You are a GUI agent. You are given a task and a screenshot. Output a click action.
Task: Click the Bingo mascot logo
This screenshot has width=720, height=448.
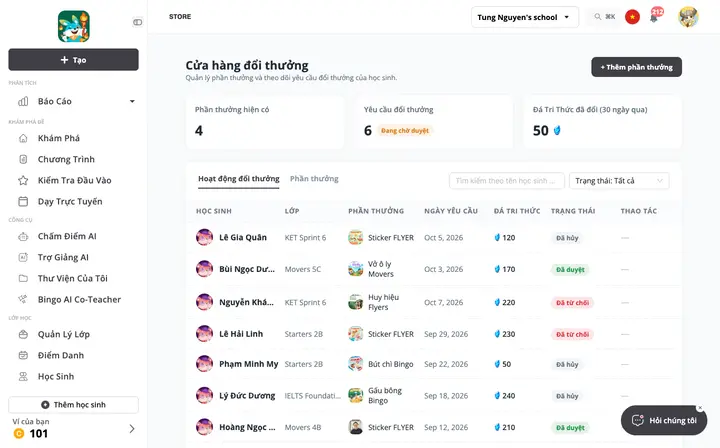[x=73, y=27]
